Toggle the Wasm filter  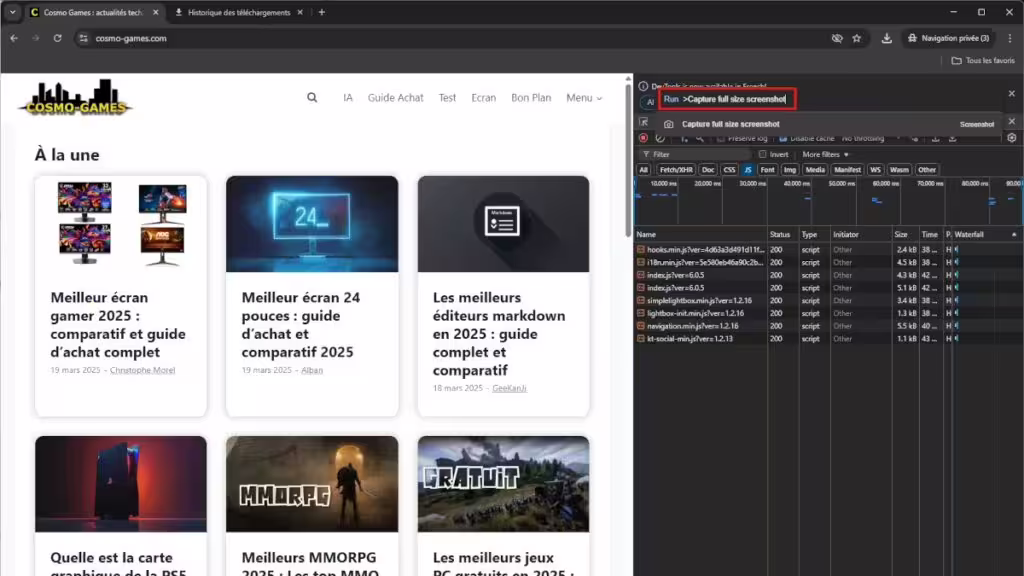click(899, 170)
